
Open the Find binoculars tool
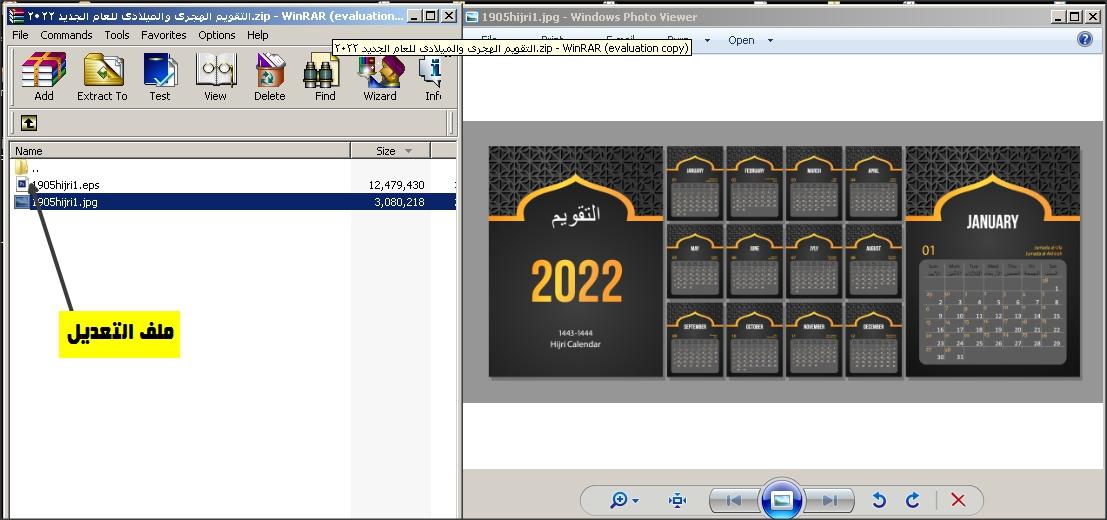(325, 78)
